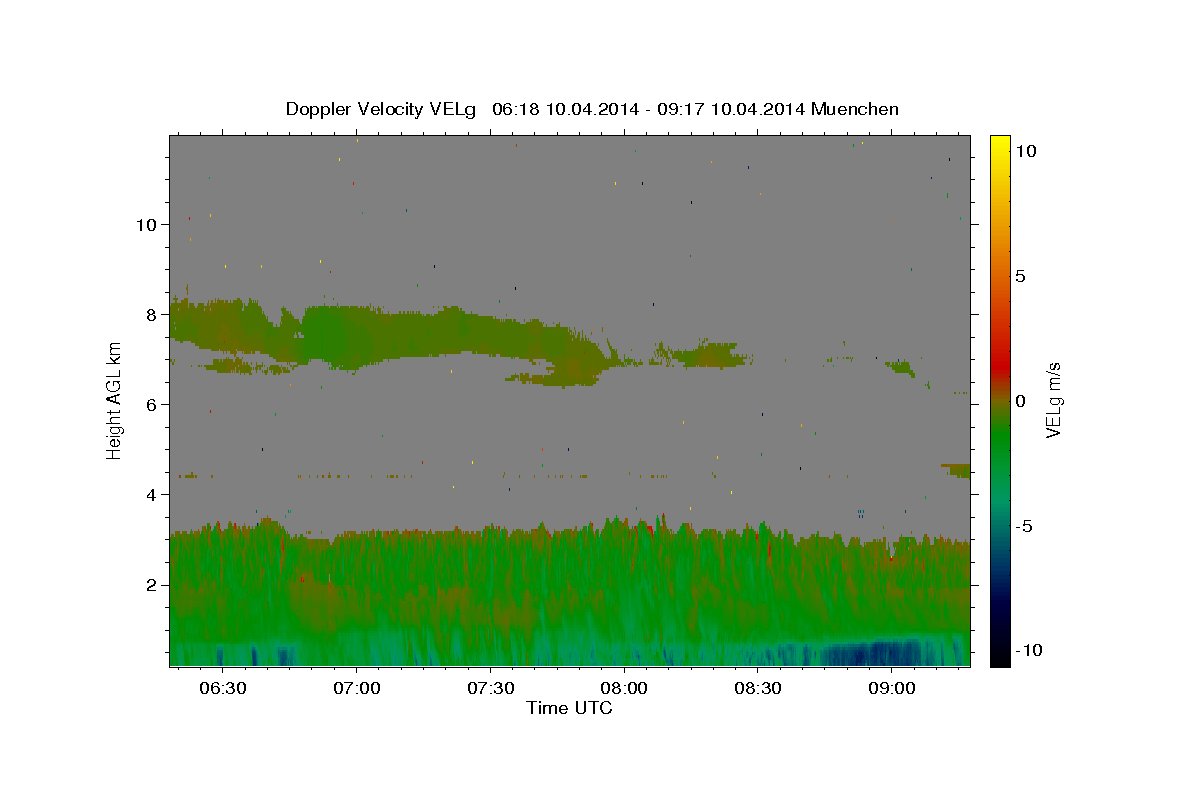The image size is (1200, 800).
Task: Click the 'Time UTC' axis label
Action: point(569,708)
